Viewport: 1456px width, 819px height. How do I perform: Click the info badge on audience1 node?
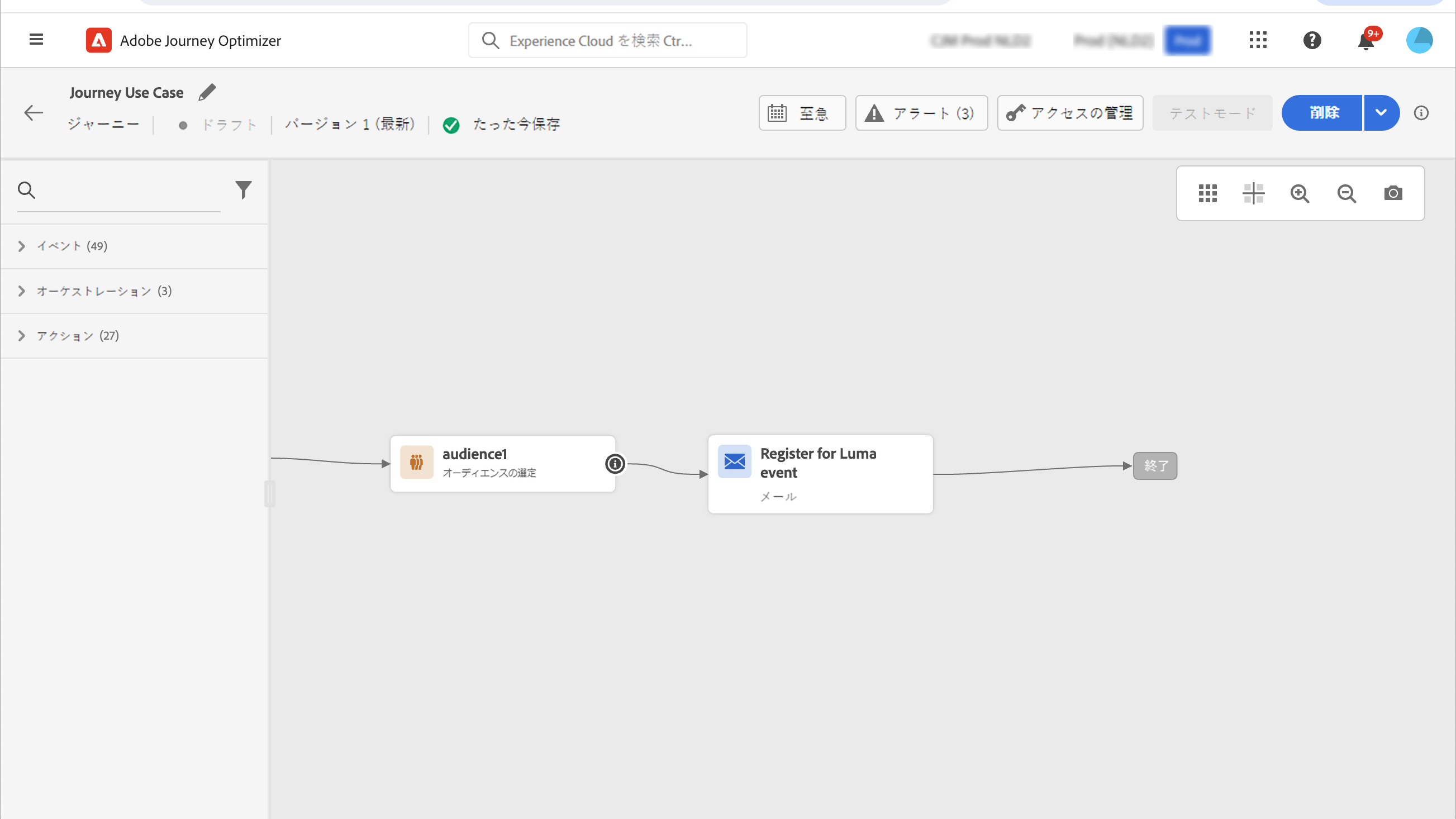615,464
